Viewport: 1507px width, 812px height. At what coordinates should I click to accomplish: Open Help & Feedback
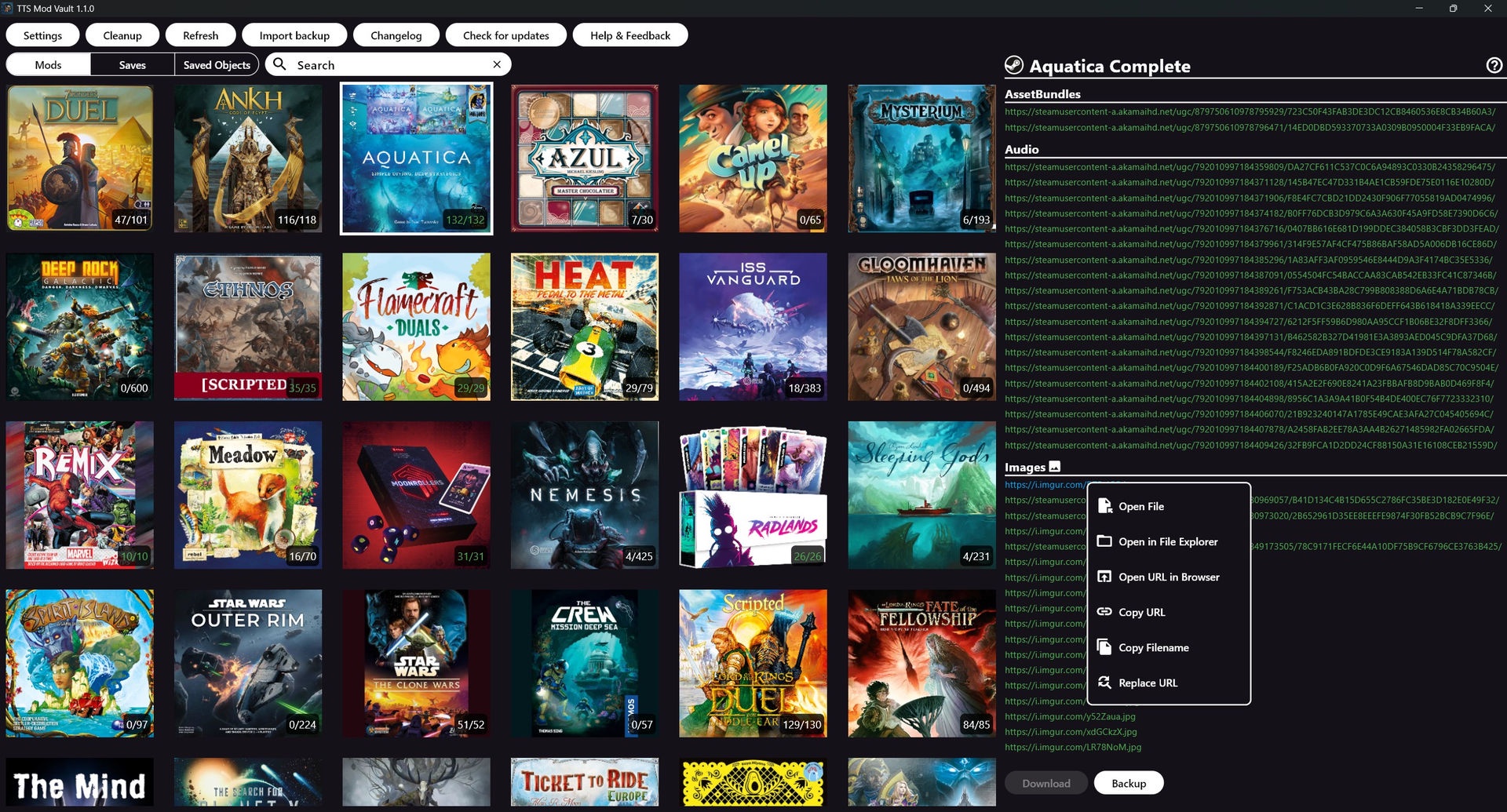(630, 35)
